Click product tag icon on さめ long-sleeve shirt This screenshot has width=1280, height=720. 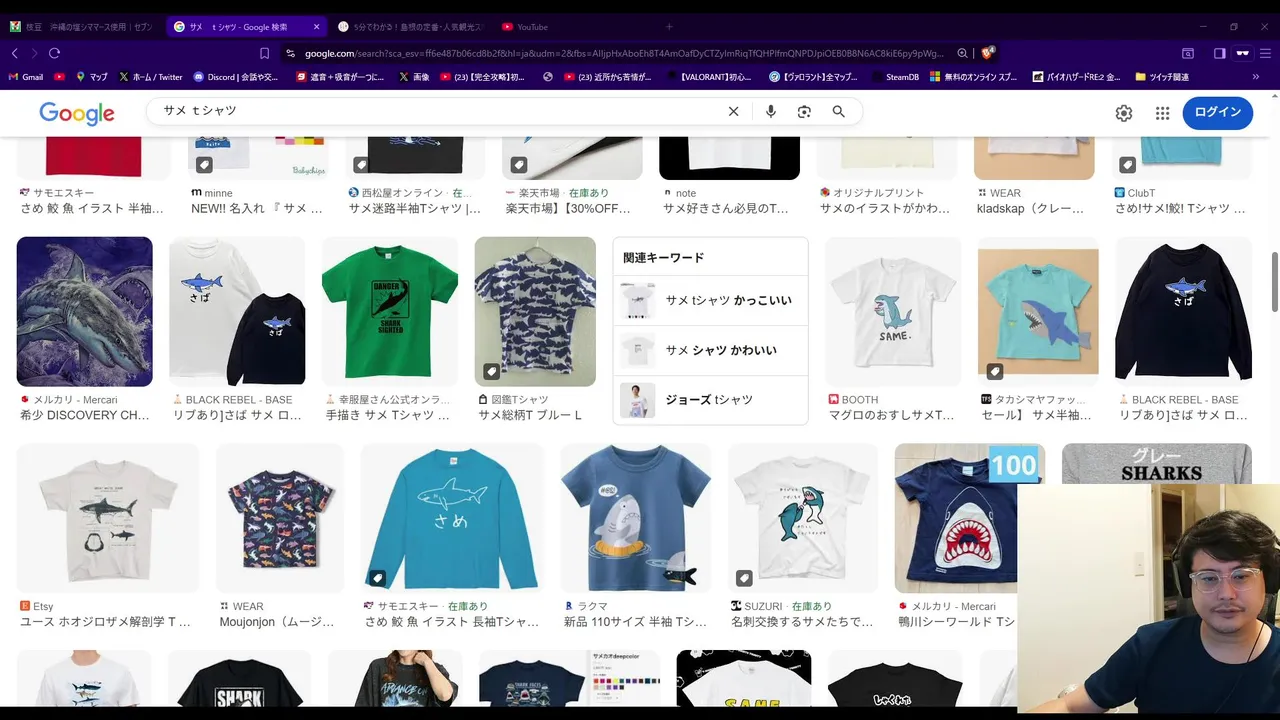(x=377, y=578)
